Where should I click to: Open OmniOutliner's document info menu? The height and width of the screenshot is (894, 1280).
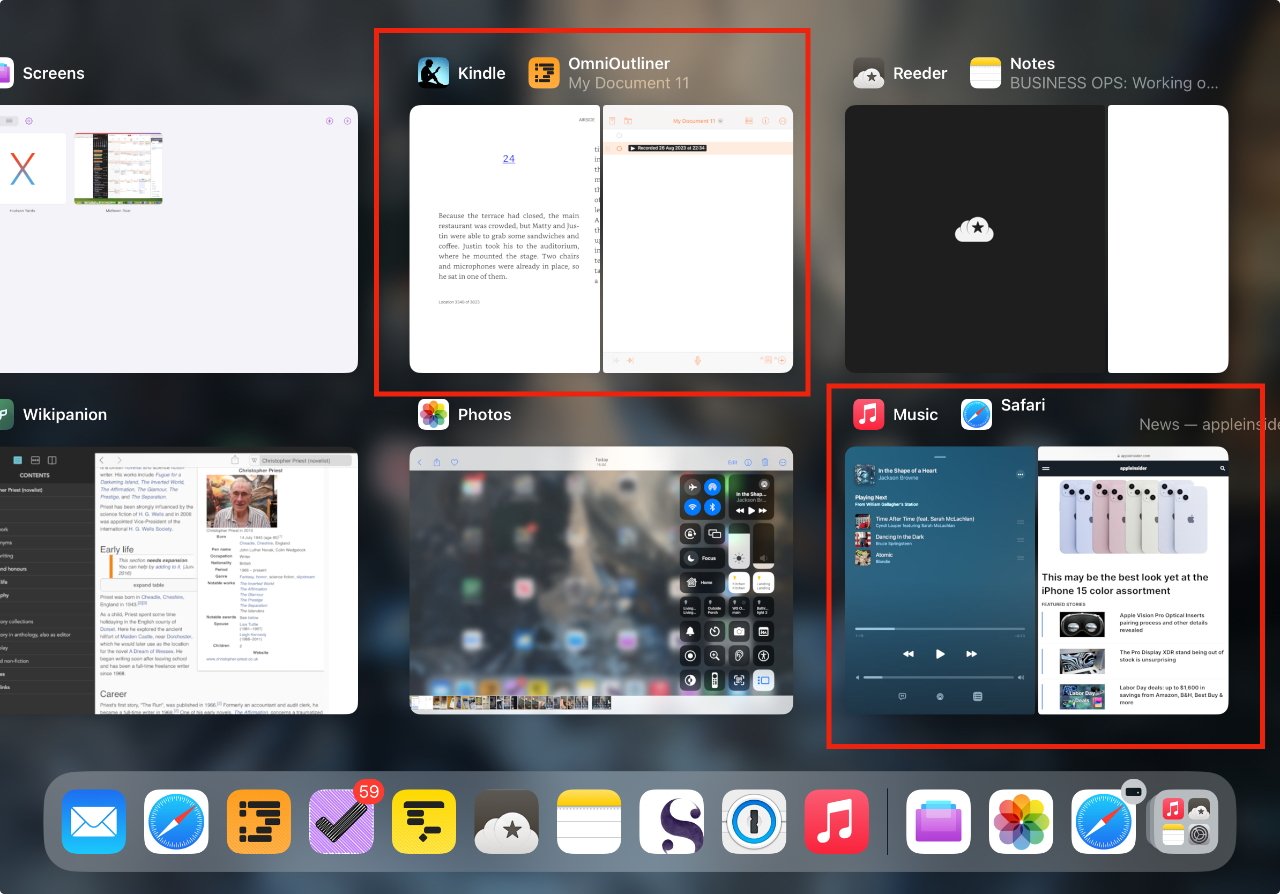tap(765, 121)
